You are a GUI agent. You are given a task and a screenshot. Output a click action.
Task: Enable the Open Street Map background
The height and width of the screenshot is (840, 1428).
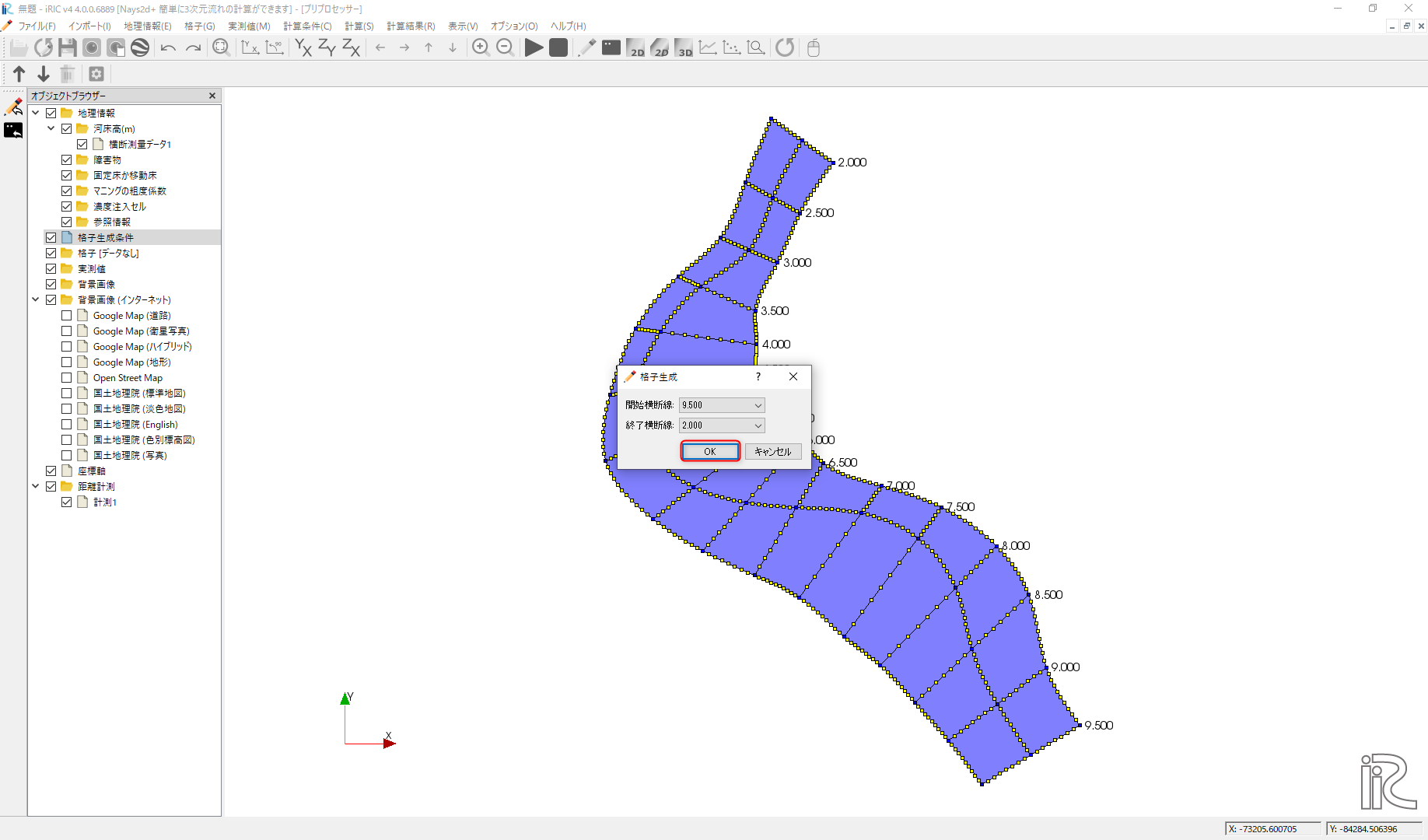67,377
